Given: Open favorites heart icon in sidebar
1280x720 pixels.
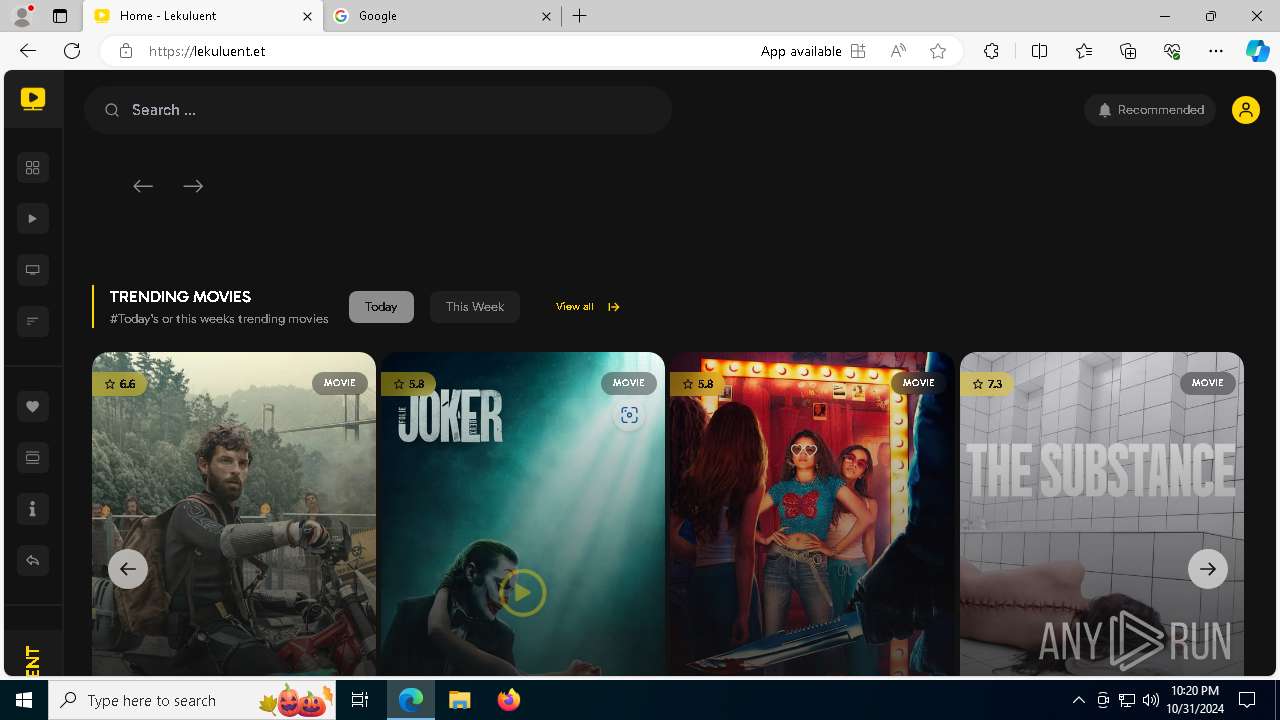Looking at the screenshot, I should (x=33, y=406).
